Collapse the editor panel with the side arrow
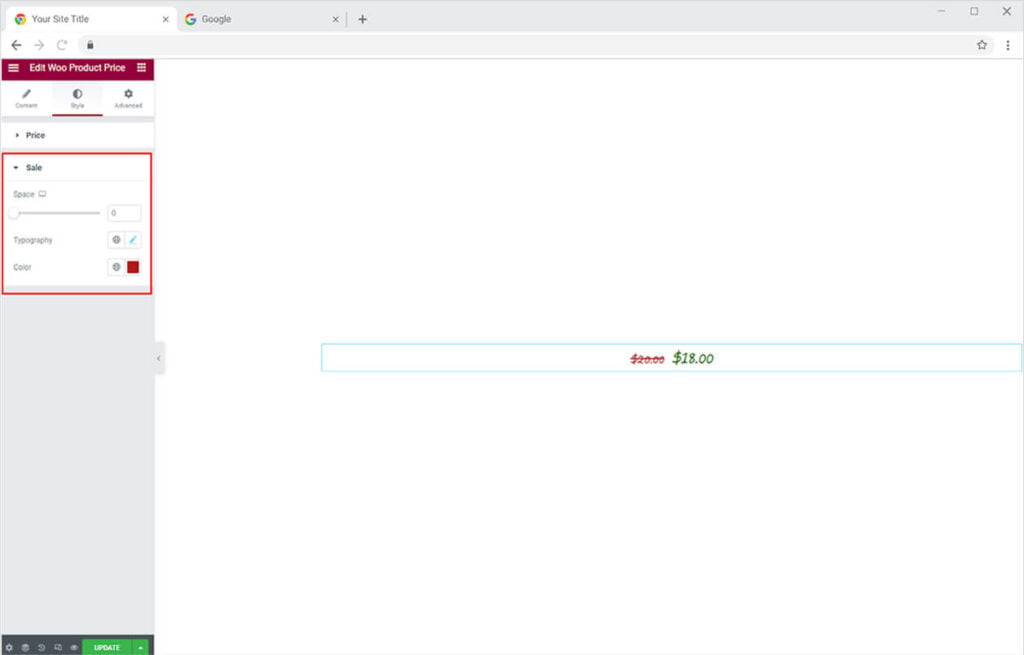The height and width of the screenshot is (655, 1024). (159, 358)
